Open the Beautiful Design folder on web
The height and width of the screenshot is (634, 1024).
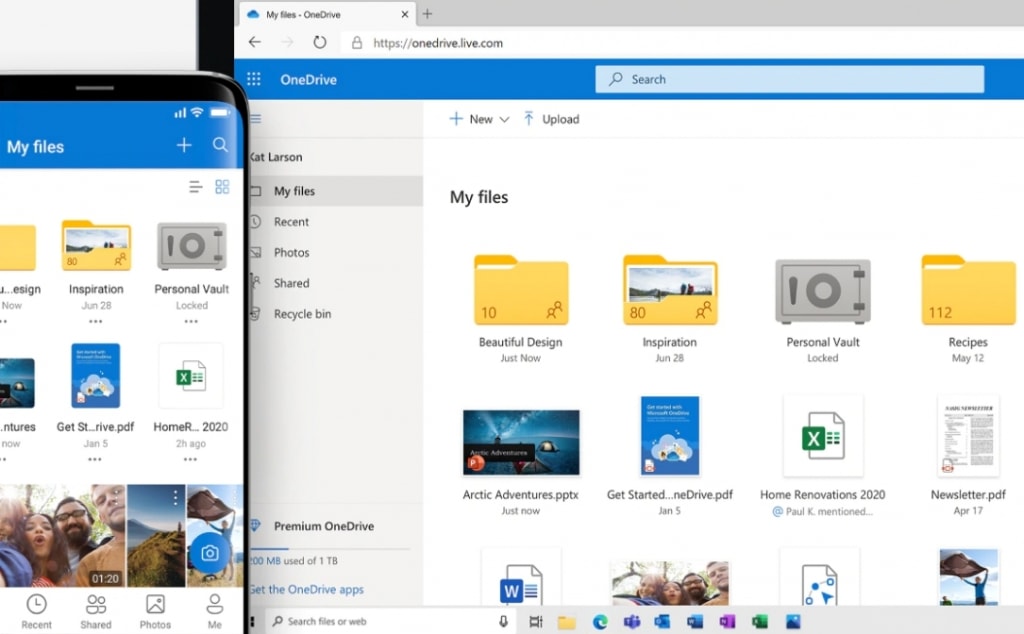pos(520,290)
